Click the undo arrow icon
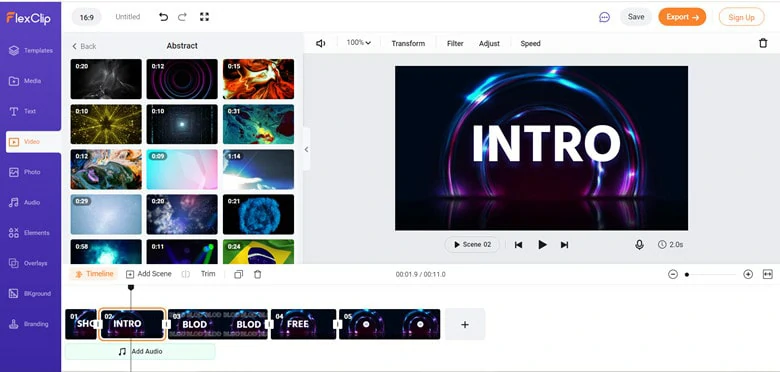This screenshot has width=780, height=372. (163, 17)
